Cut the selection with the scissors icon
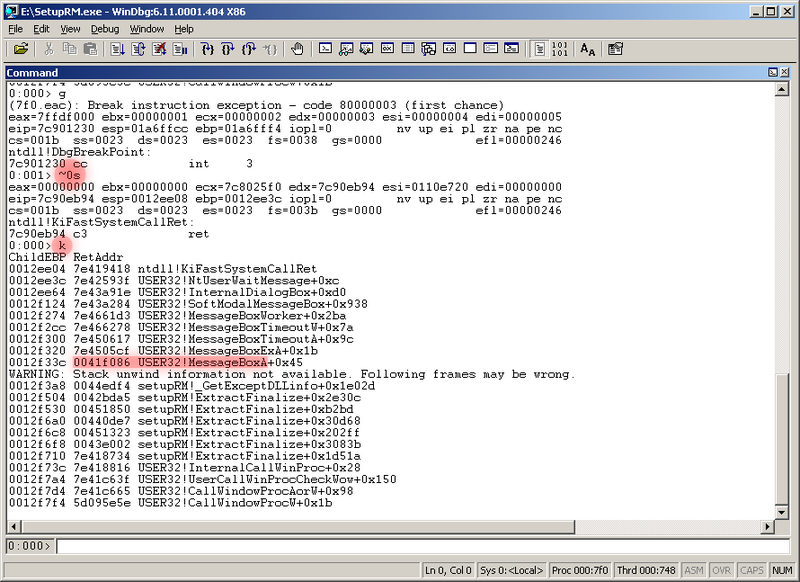The height and width of the screenshot is (582, 800). 49,49
